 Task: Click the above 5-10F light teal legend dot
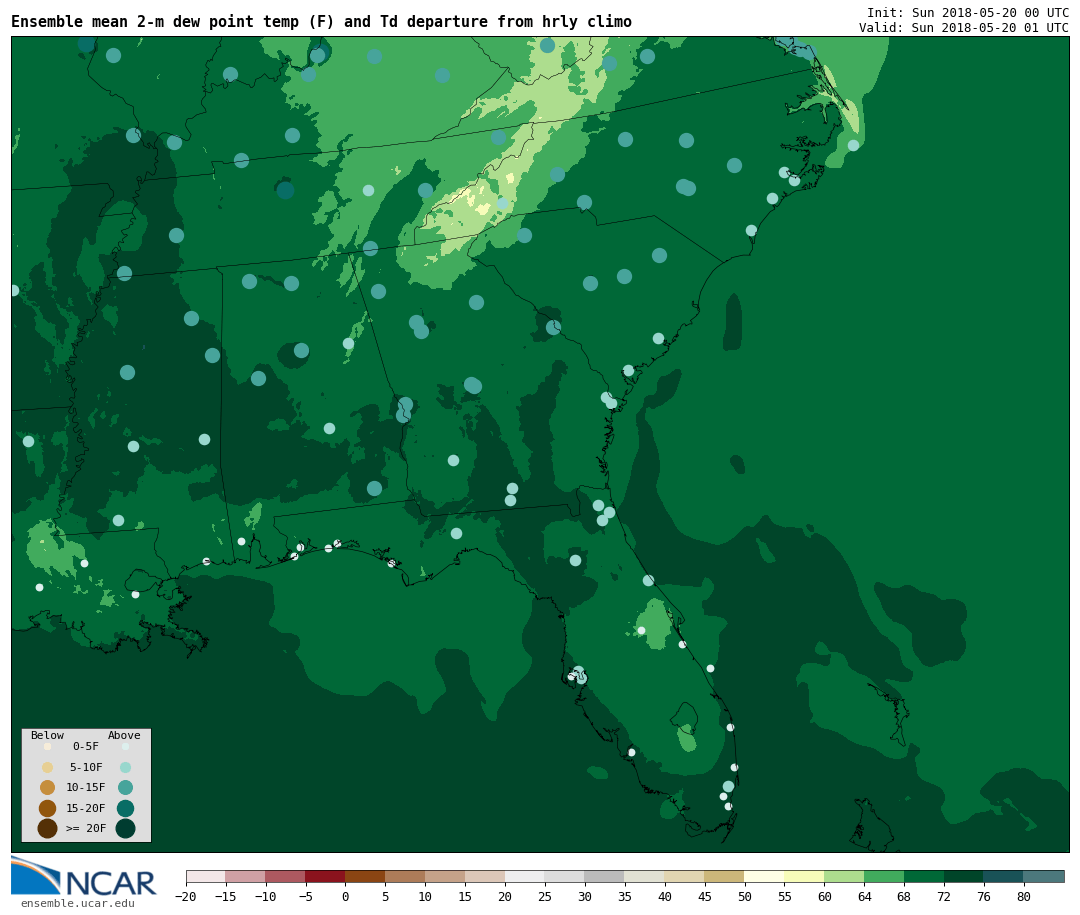coord(125,768)
